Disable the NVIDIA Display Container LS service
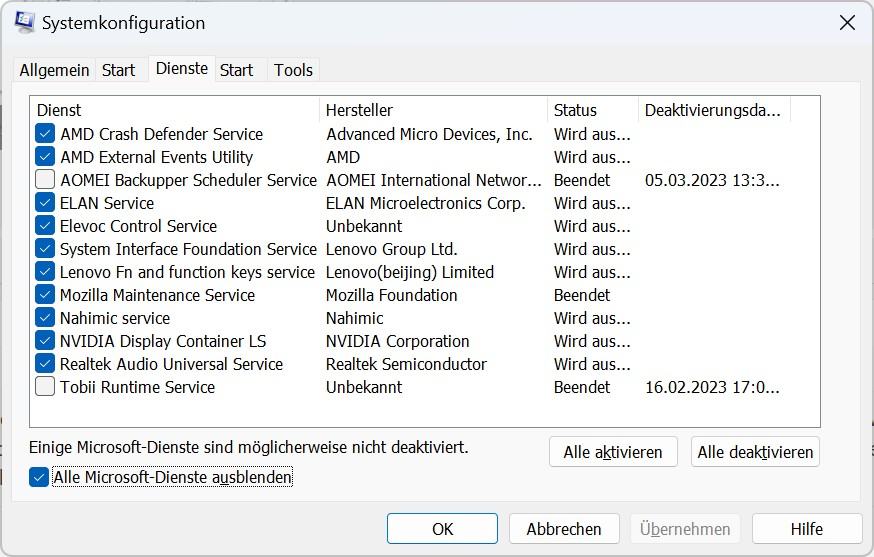 pos(45,341)
